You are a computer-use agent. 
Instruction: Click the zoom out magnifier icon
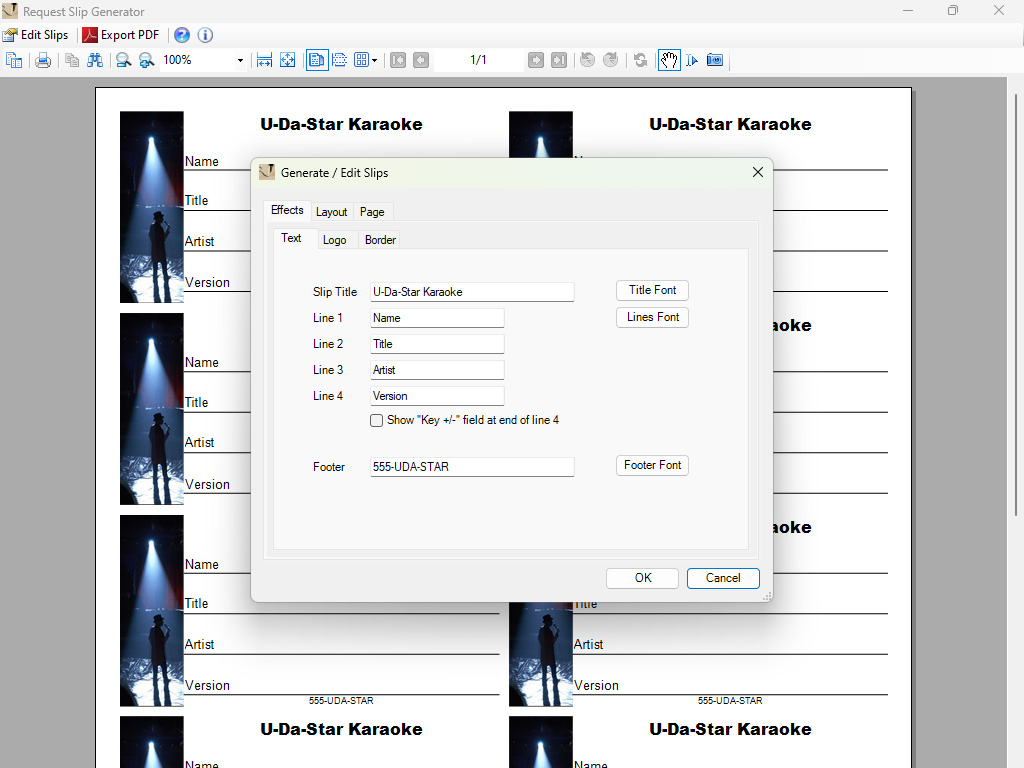(x=123, y=60)
